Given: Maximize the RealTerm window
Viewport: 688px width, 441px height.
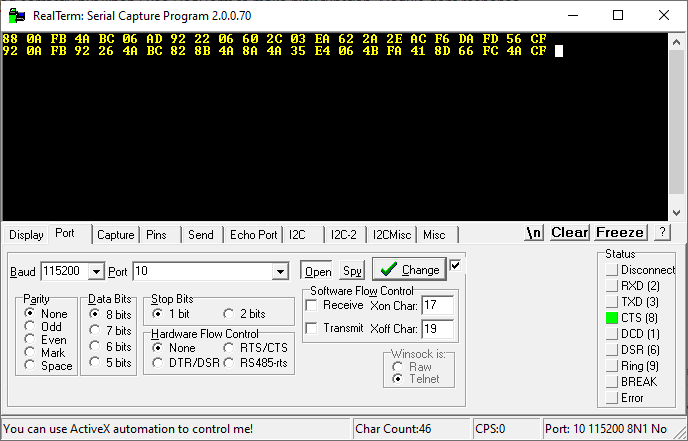Looking at the screenshot, I should click(618, 15).
